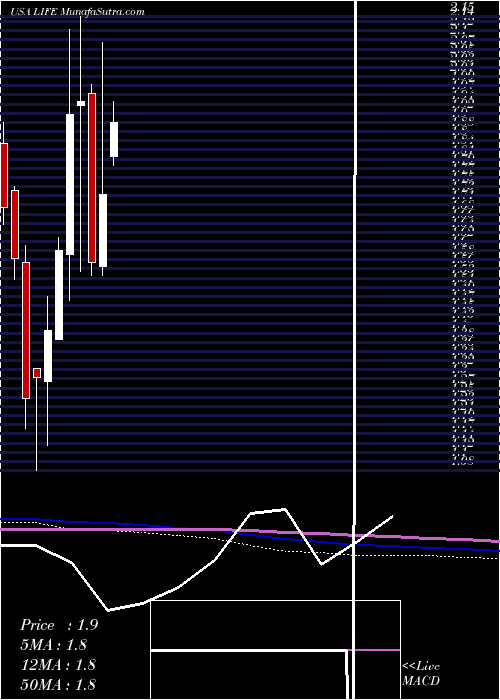Click the tiny white candlestick with the longest wick

[x=81, y=104]
